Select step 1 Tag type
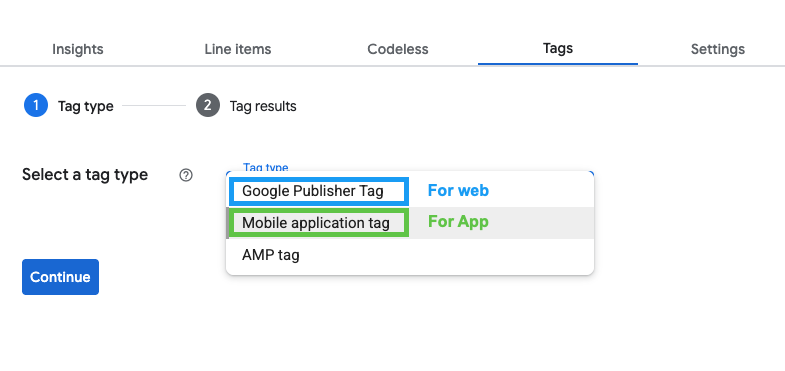The height and width of the screenshot is (371, 785). pos(69,106)
